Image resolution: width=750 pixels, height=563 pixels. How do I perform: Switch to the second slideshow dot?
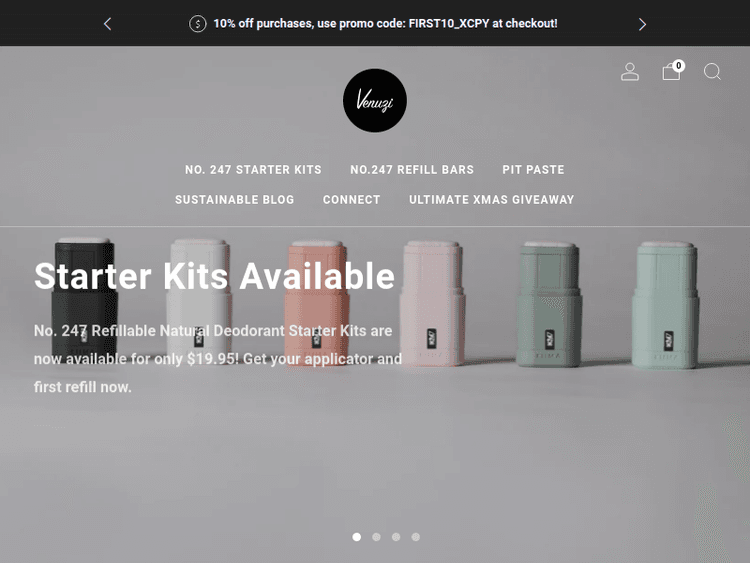pyautogui.click(x=376, y=537)
